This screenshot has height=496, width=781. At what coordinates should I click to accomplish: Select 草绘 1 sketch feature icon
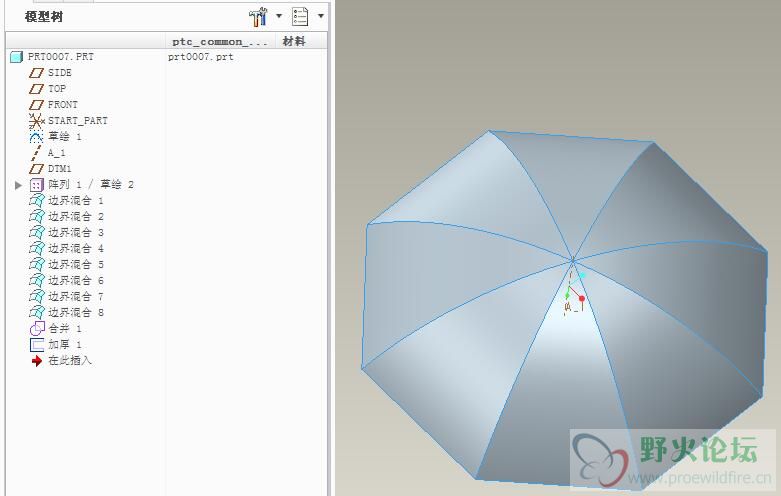pyautogui.click(x=36, y=136)
